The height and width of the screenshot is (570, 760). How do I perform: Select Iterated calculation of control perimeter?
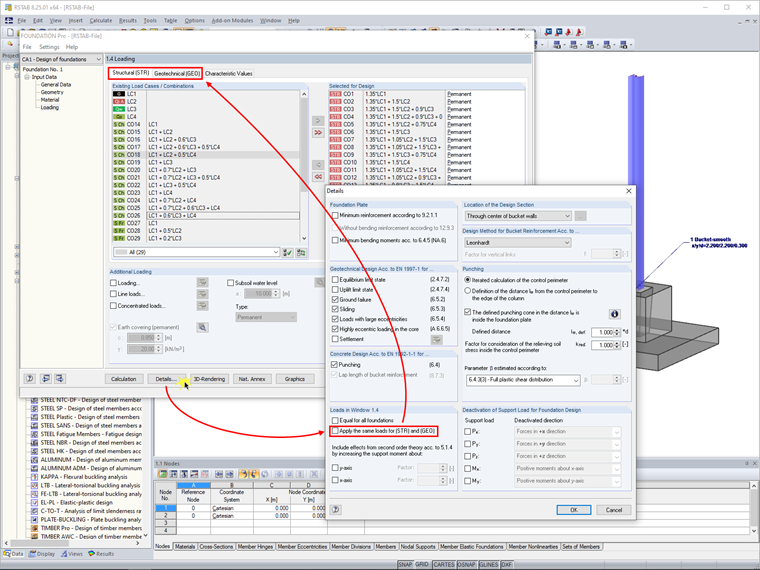point(468,280)
